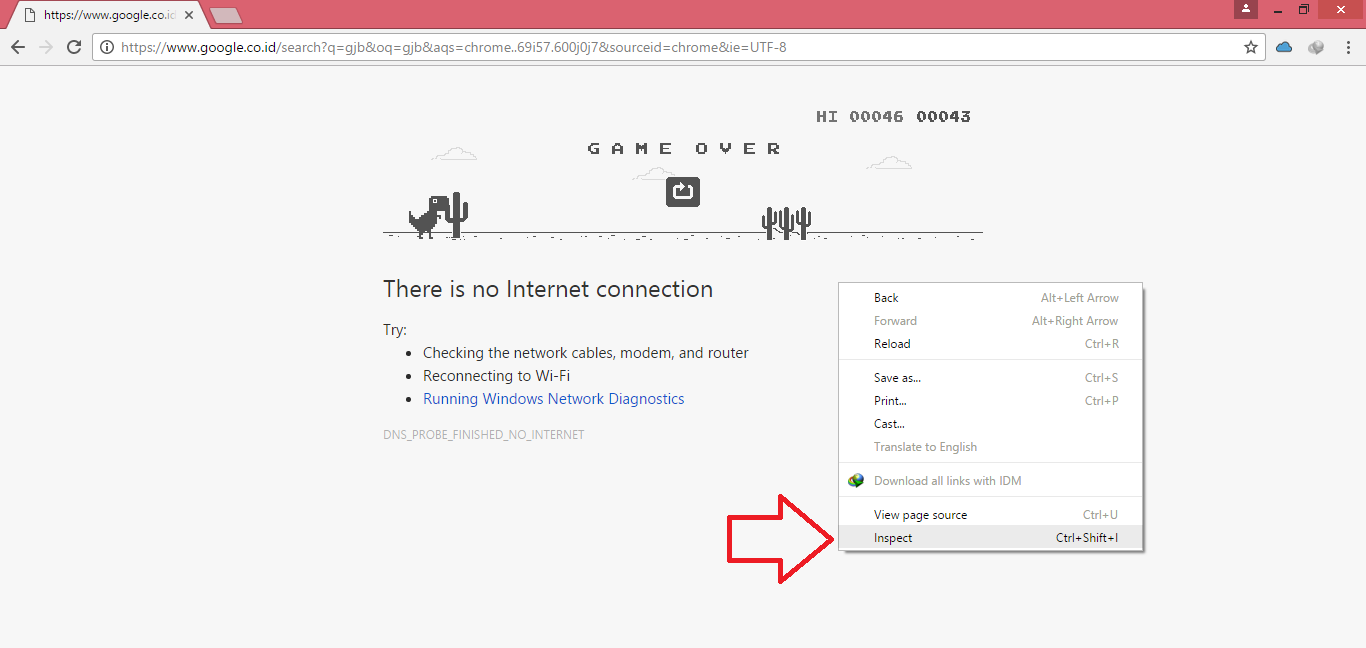Reload the page with the refresh icon

pos(73,46)
